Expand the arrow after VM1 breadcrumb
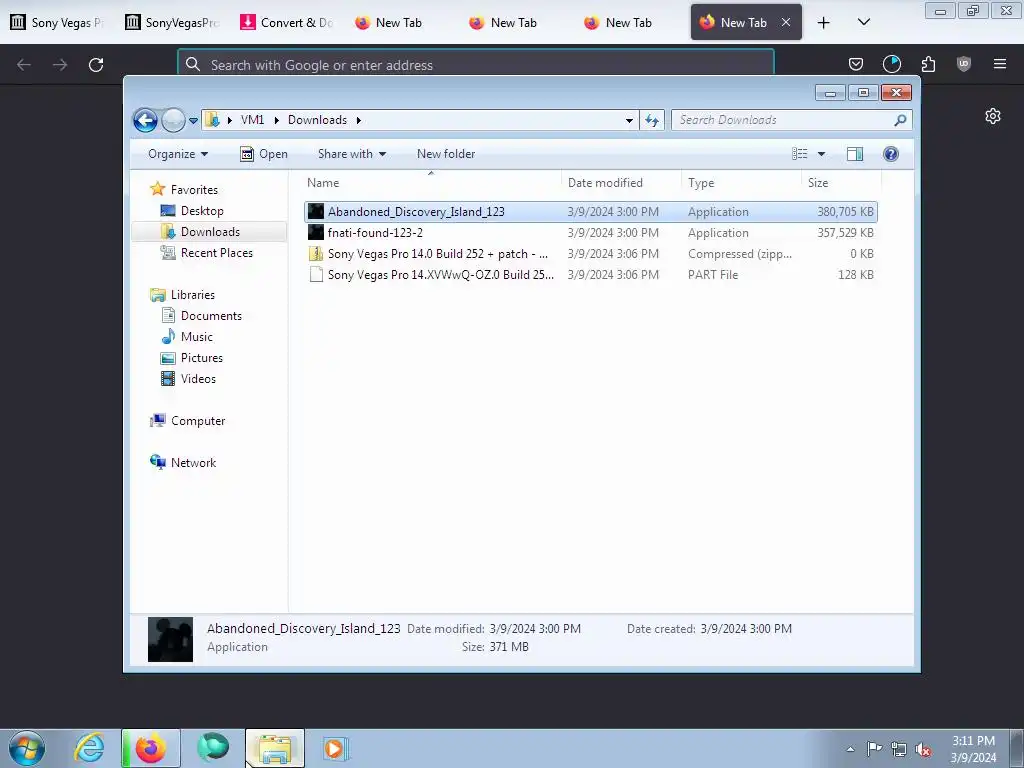The width and height of the screenshot is (1024, 768). click(x=276, y=120)
